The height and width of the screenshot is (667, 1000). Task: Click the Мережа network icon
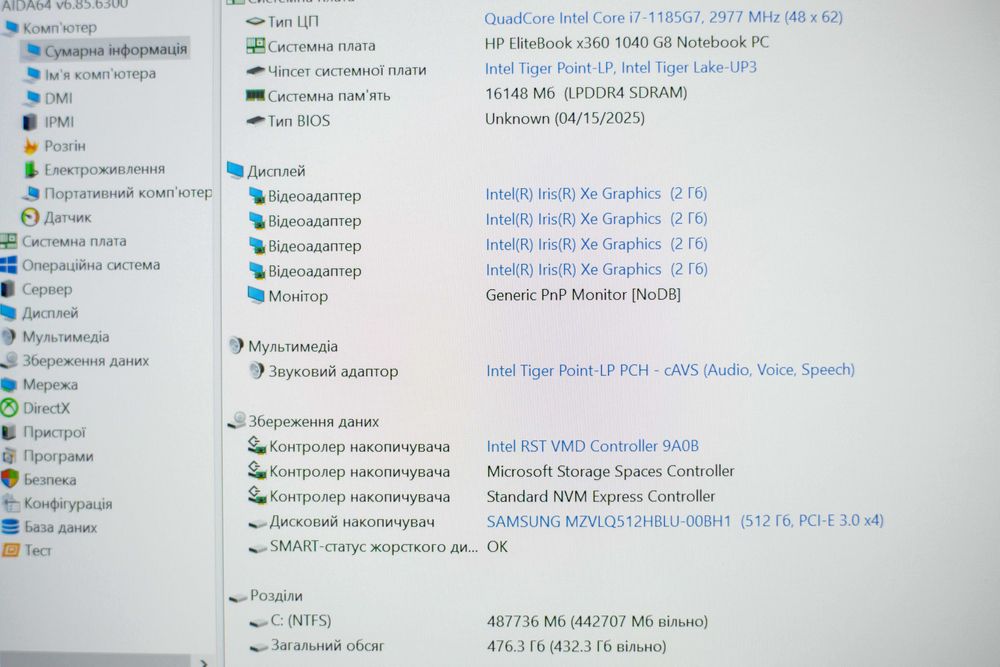click(8, 385)
